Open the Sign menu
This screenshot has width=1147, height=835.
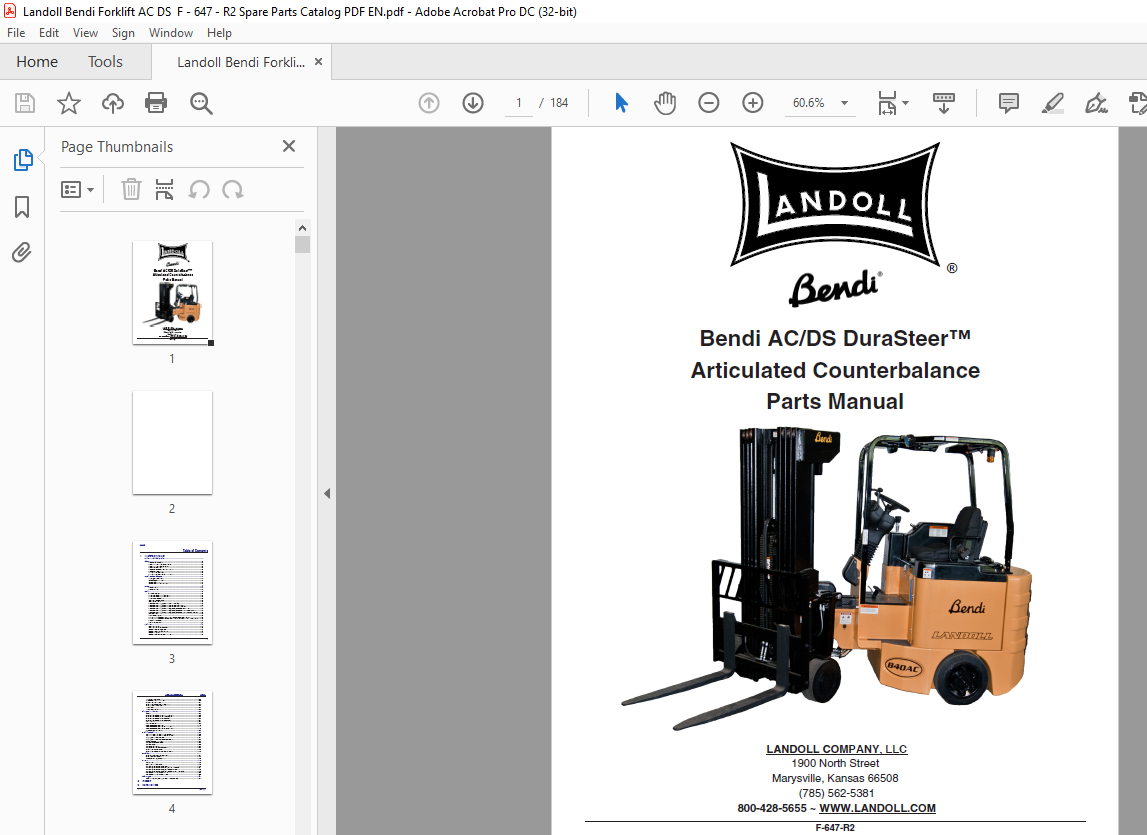pos(123,33)
